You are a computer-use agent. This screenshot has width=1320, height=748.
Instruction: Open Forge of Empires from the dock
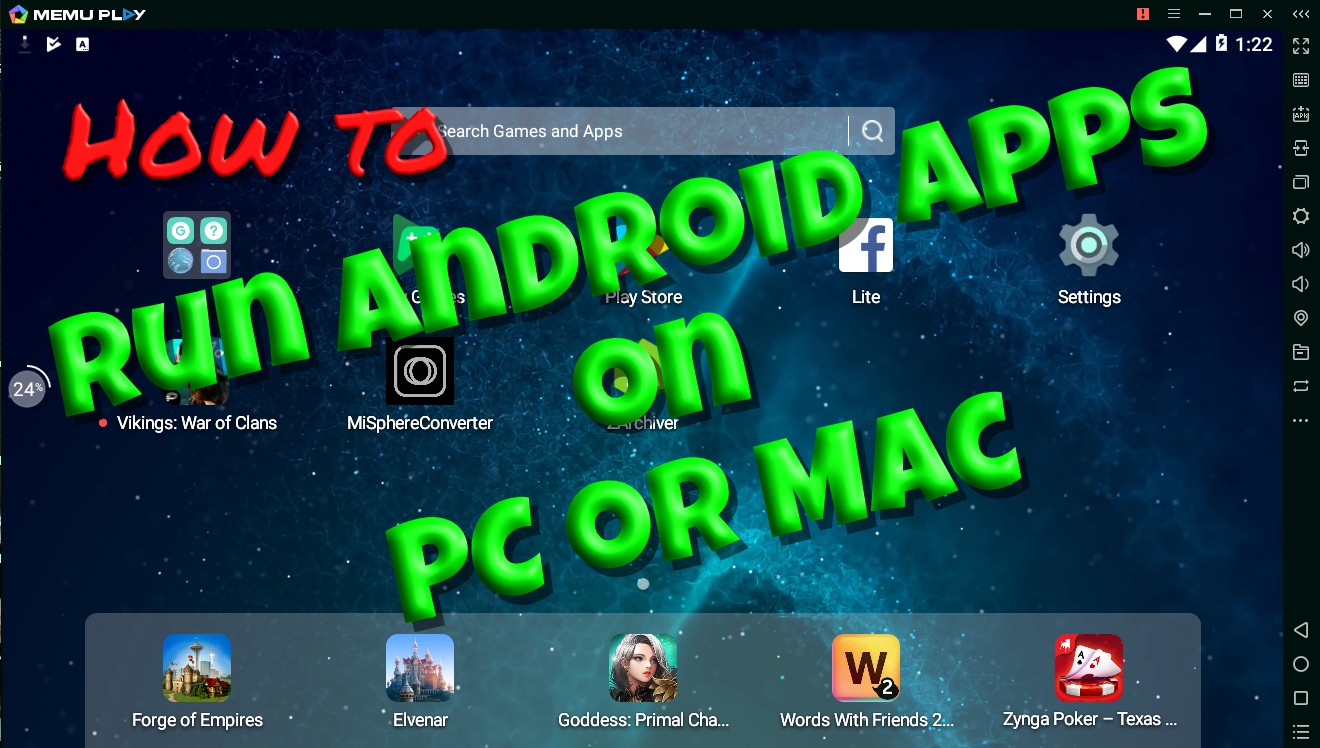click(x=197, y=667)
